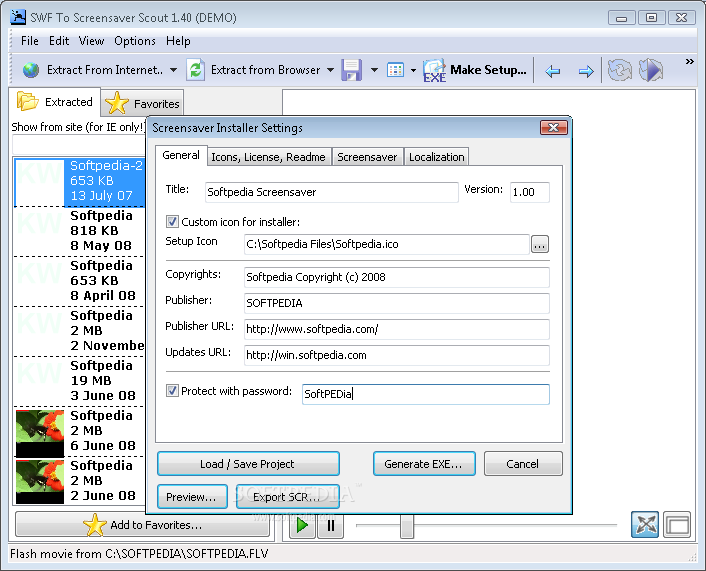Click the Title input field
The height and width of the screenshot is (571, 706).
pyautogui.click(x=331, y=192)
